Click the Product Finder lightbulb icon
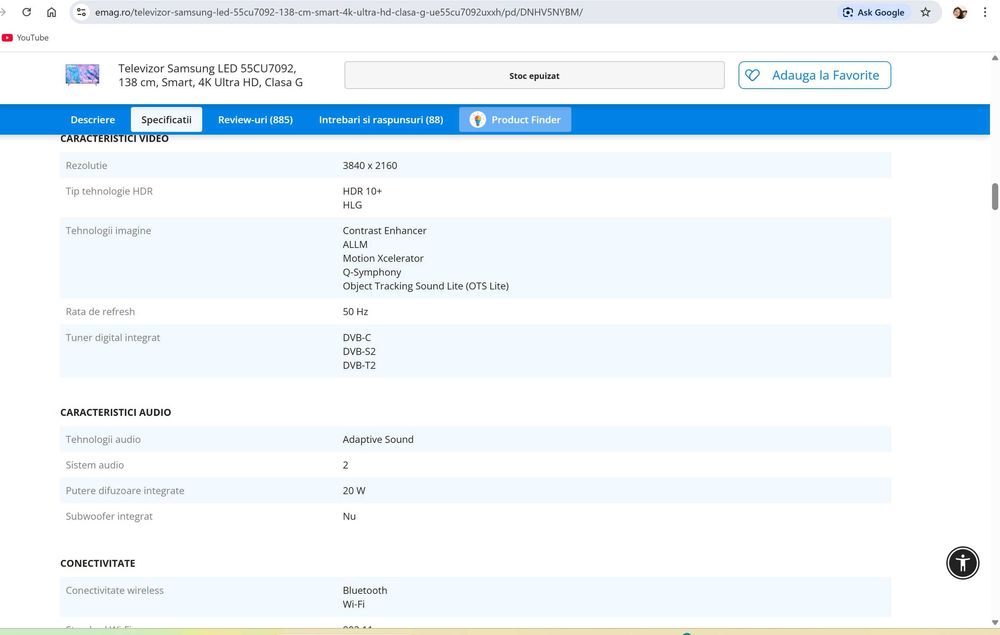Image resolution: width=1000 pixels, height=635 pixels. 478,119
